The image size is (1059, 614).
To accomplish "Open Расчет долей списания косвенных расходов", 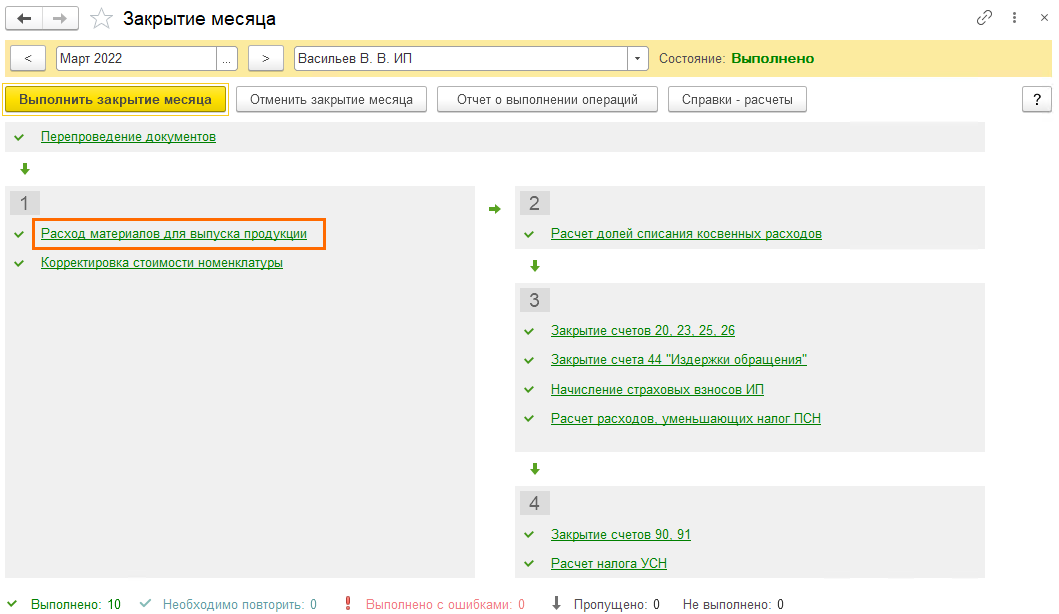I will 686,234.
